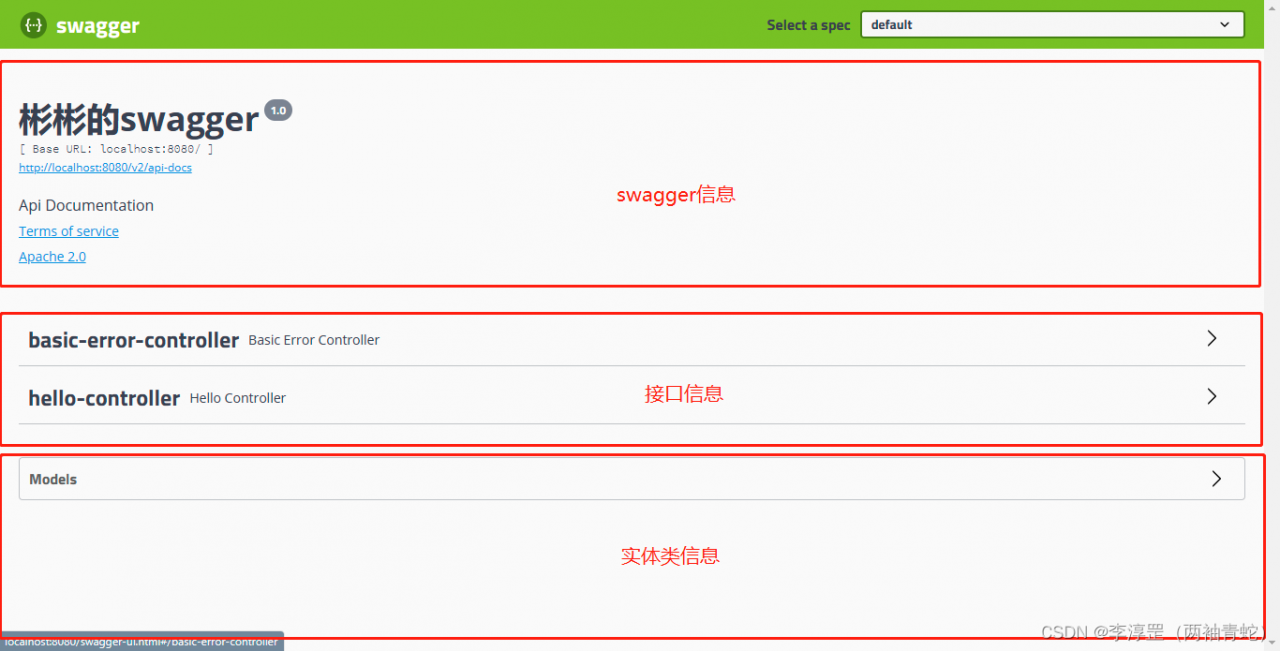Open the Select a spec dropdown
The width and height of the screenshot is (1280, 651).
(x=1052, y=25)
